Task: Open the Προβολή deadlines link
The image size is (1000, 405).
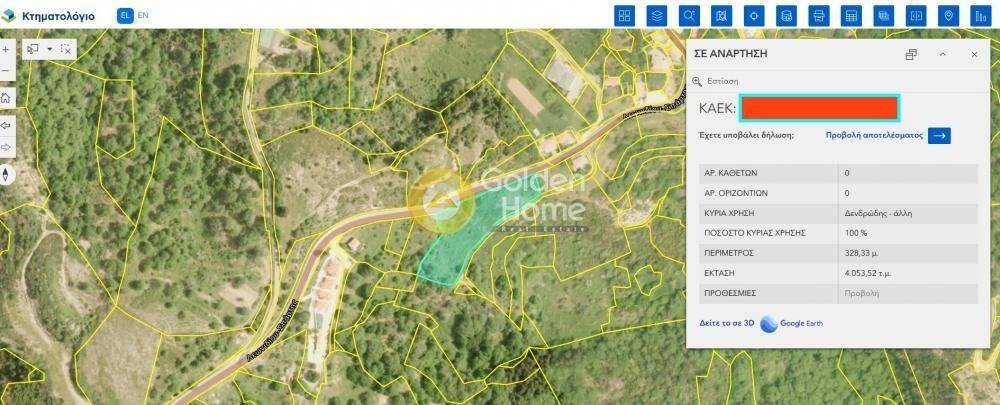Action: click(x=861, y=293)
